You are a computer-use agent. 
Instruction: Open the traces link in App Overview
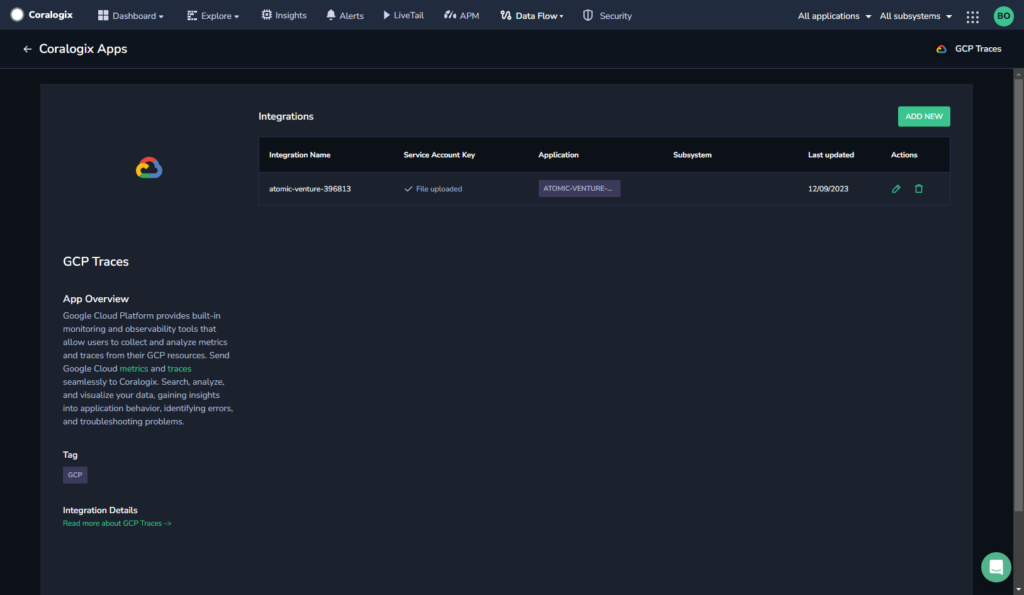click(x=180, y=368)
